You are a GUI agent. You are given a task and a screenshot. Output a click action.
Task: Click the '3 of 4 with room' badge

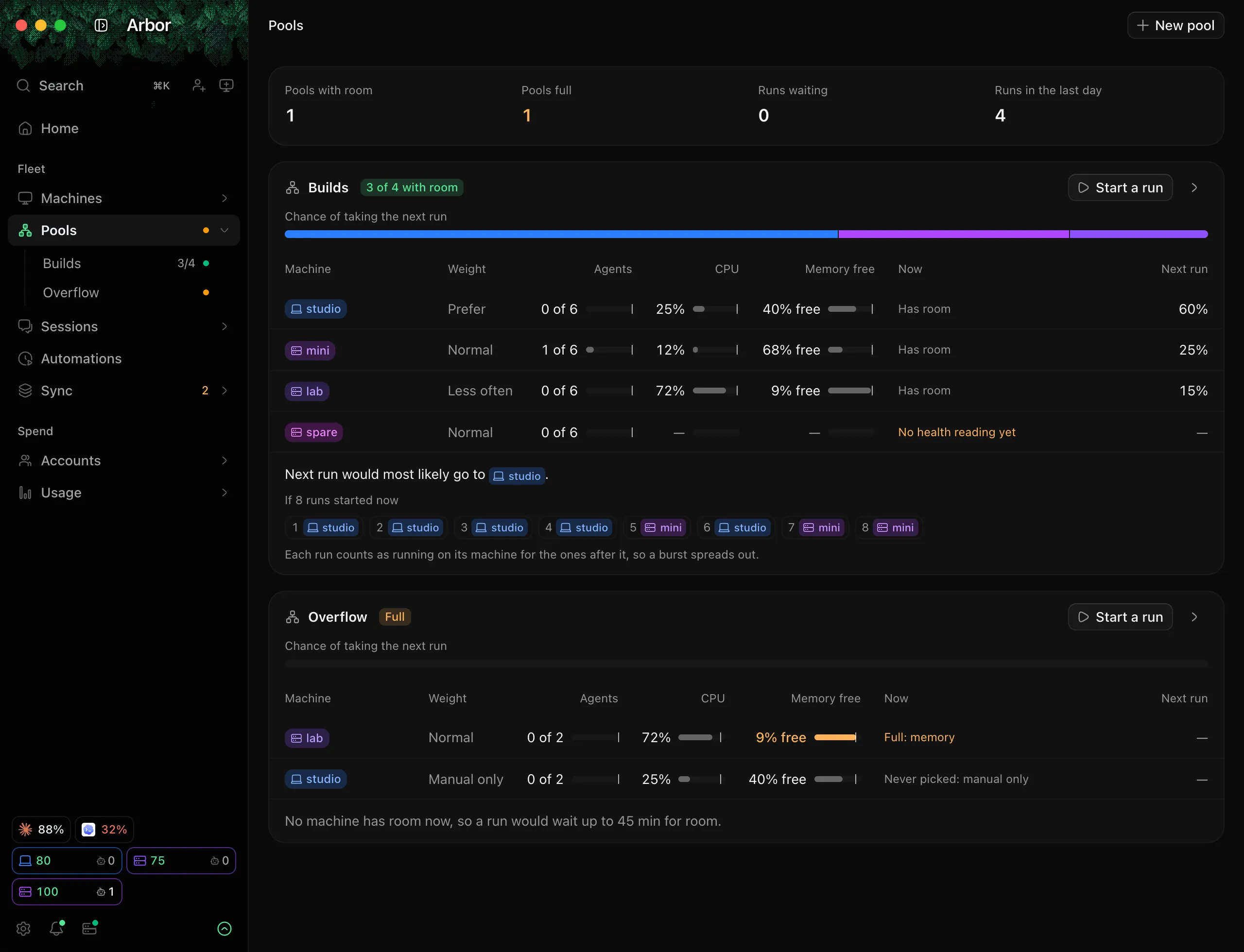412,187
